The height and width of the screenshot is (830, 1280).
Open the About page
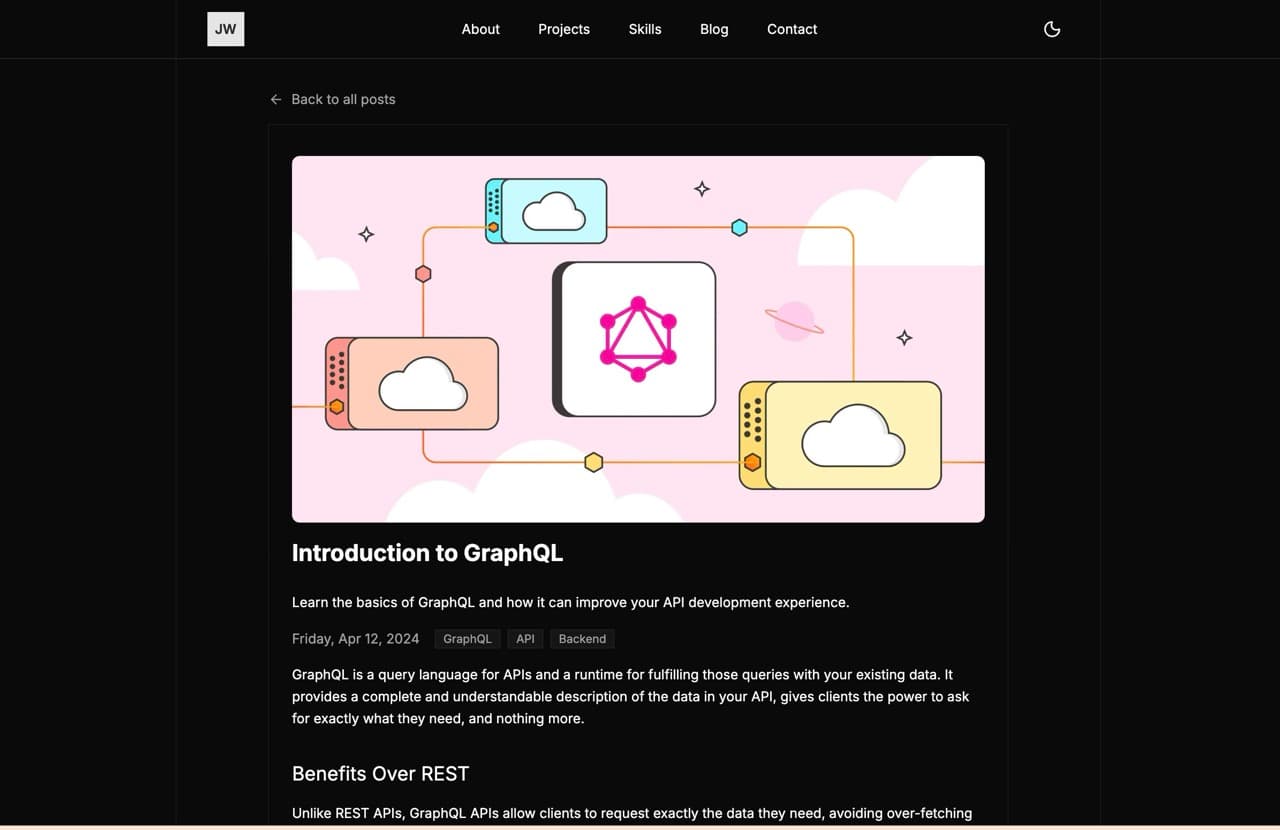click(480, 29)
